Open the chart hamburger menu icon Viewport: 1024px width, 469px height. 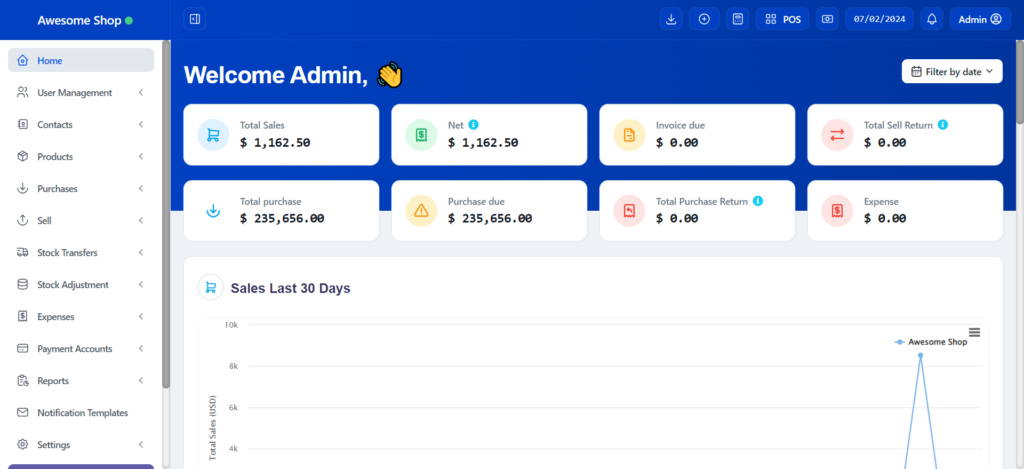974,332
